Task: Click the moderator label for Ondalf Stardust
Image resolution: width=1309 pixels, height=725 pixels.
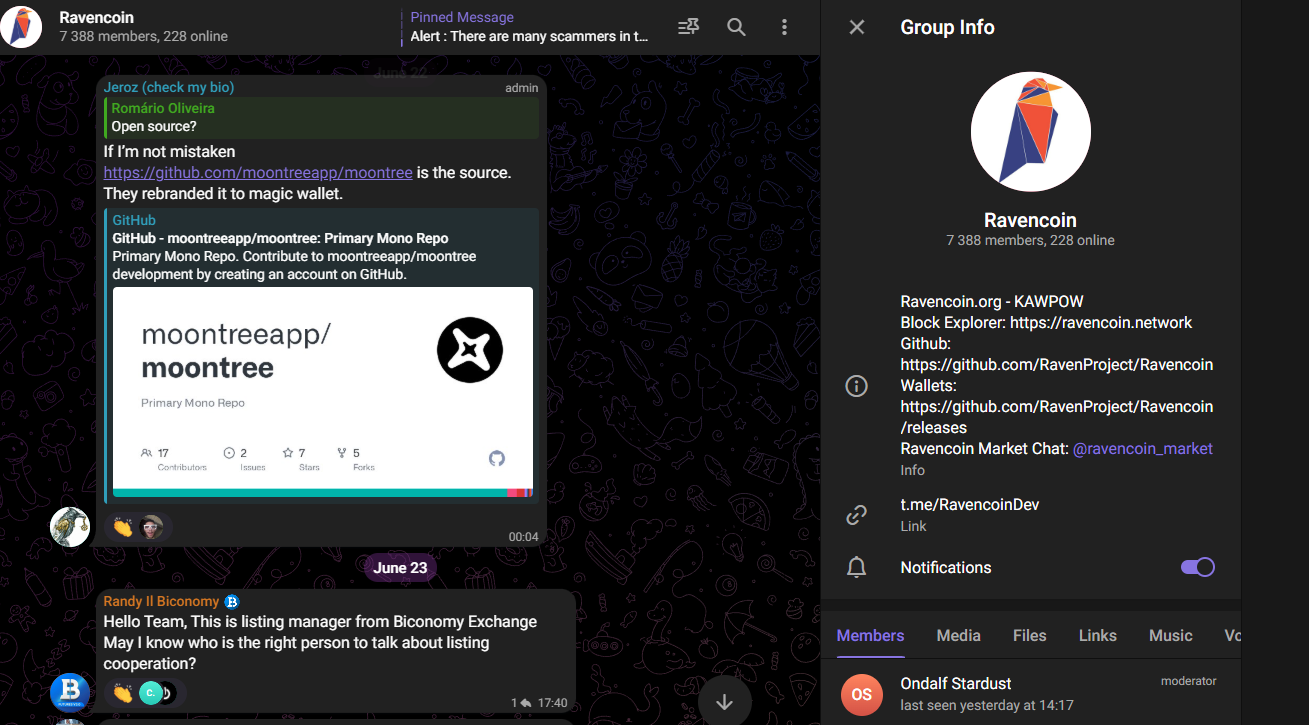Action: tap(1189, 681)
